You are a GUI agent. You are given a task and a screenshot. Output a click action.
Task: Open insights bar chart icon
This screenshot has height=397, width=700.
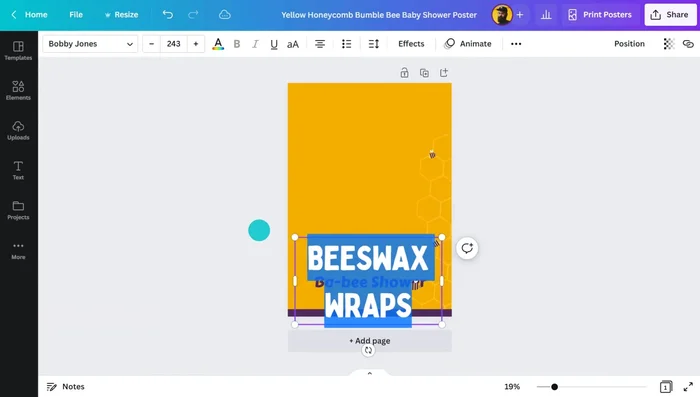[546, 15]
